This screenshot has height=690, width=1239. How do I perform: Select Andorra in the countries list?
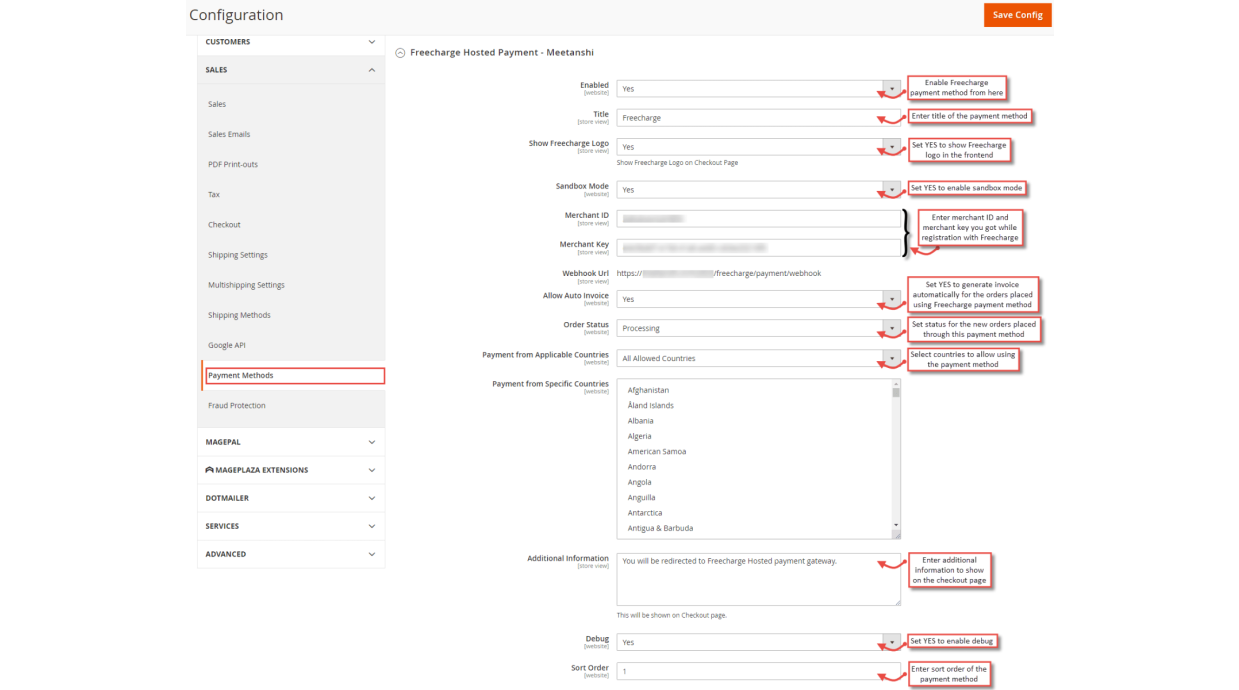[755, 467]
